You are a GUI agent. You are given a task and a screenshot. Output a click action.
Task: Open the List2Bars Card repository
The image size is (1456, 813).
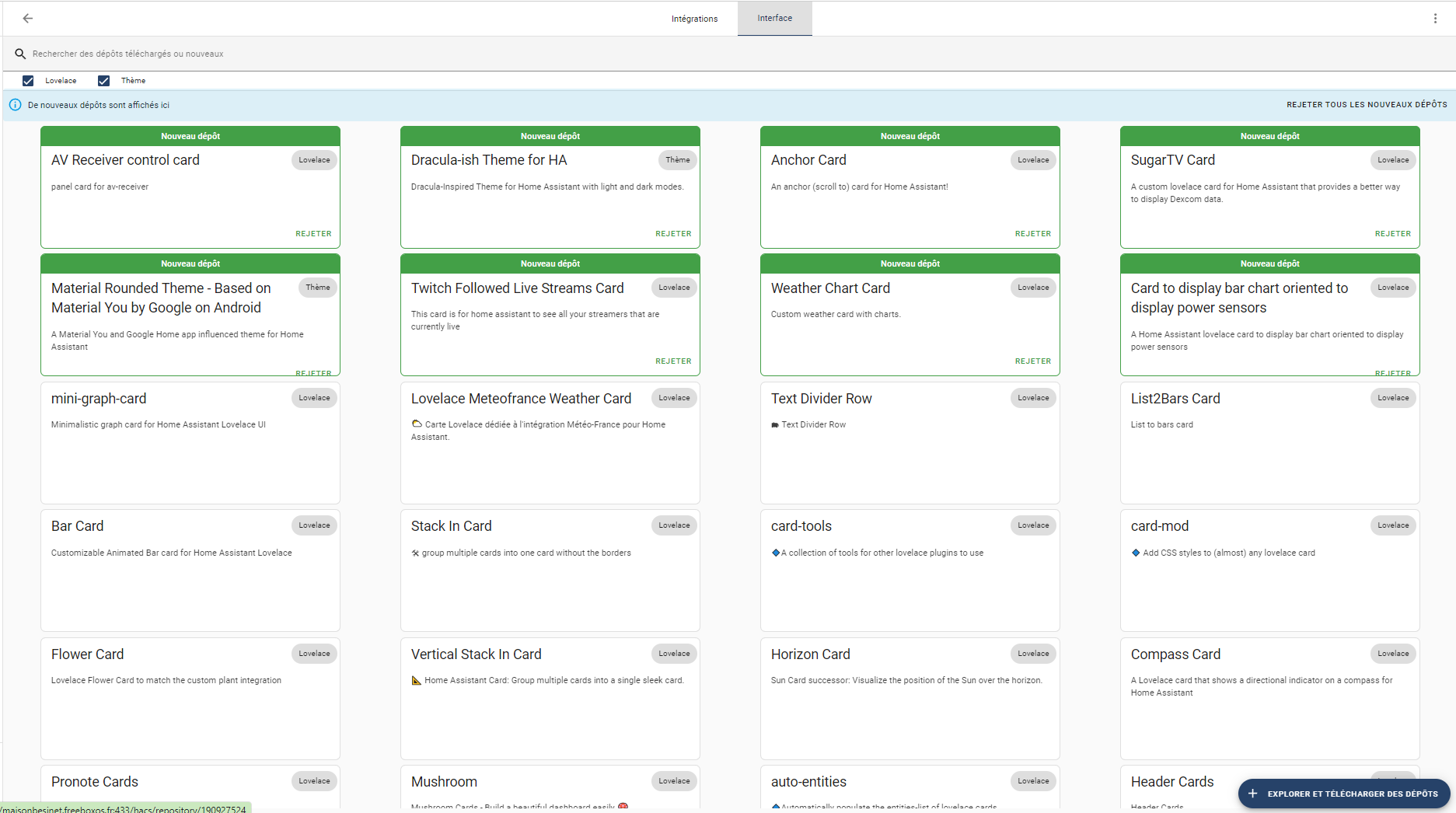[1270, 442]
